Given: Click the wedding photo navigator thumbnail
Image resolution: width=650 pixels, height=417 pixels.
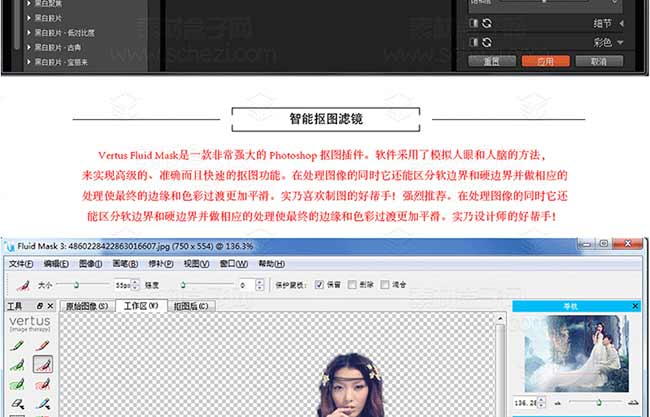Looking at the screenshot, I should pos(576,354).
